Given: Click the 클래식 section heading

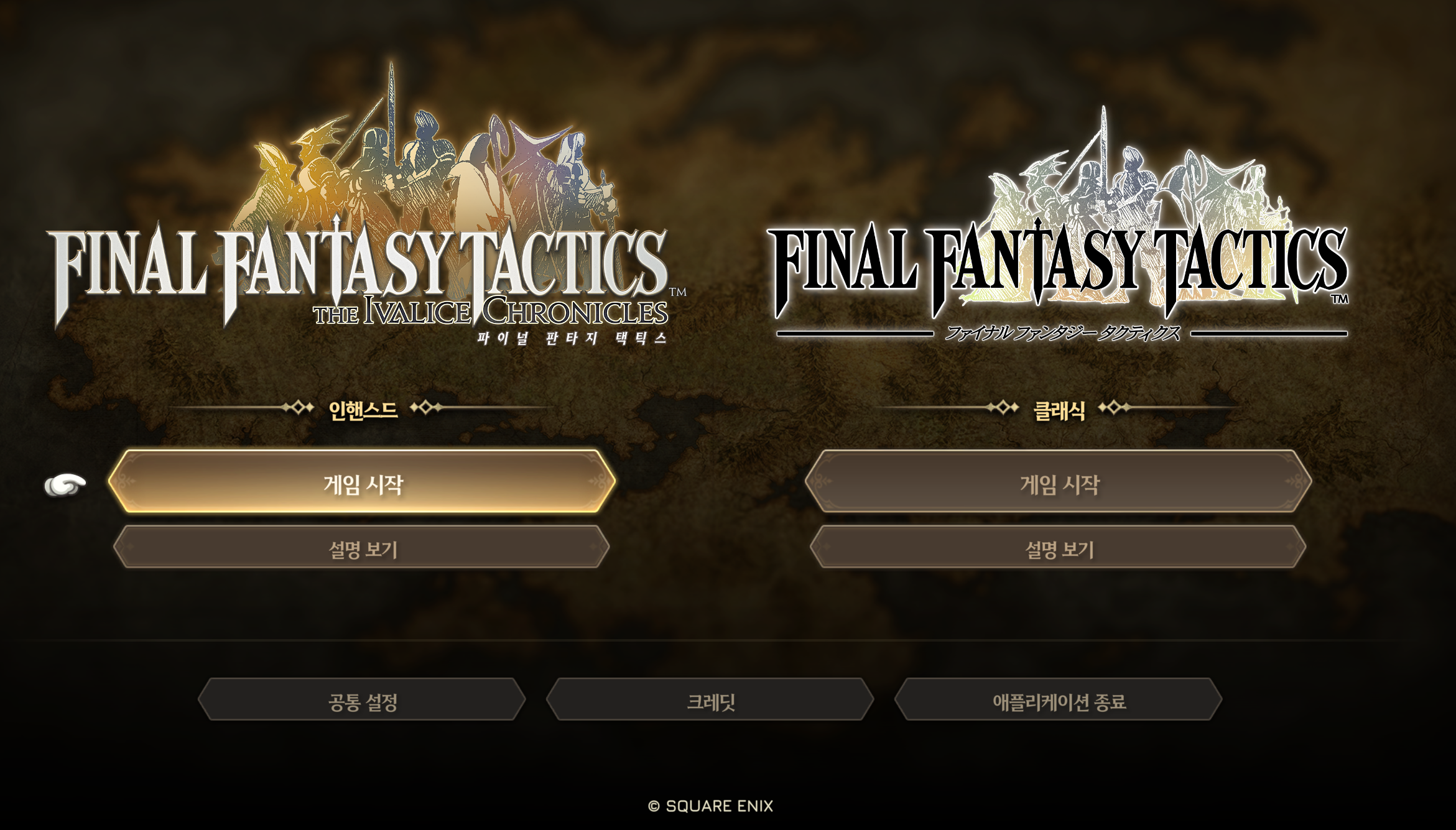Looking at the screenshot, I should click(x=1059, y=410).
